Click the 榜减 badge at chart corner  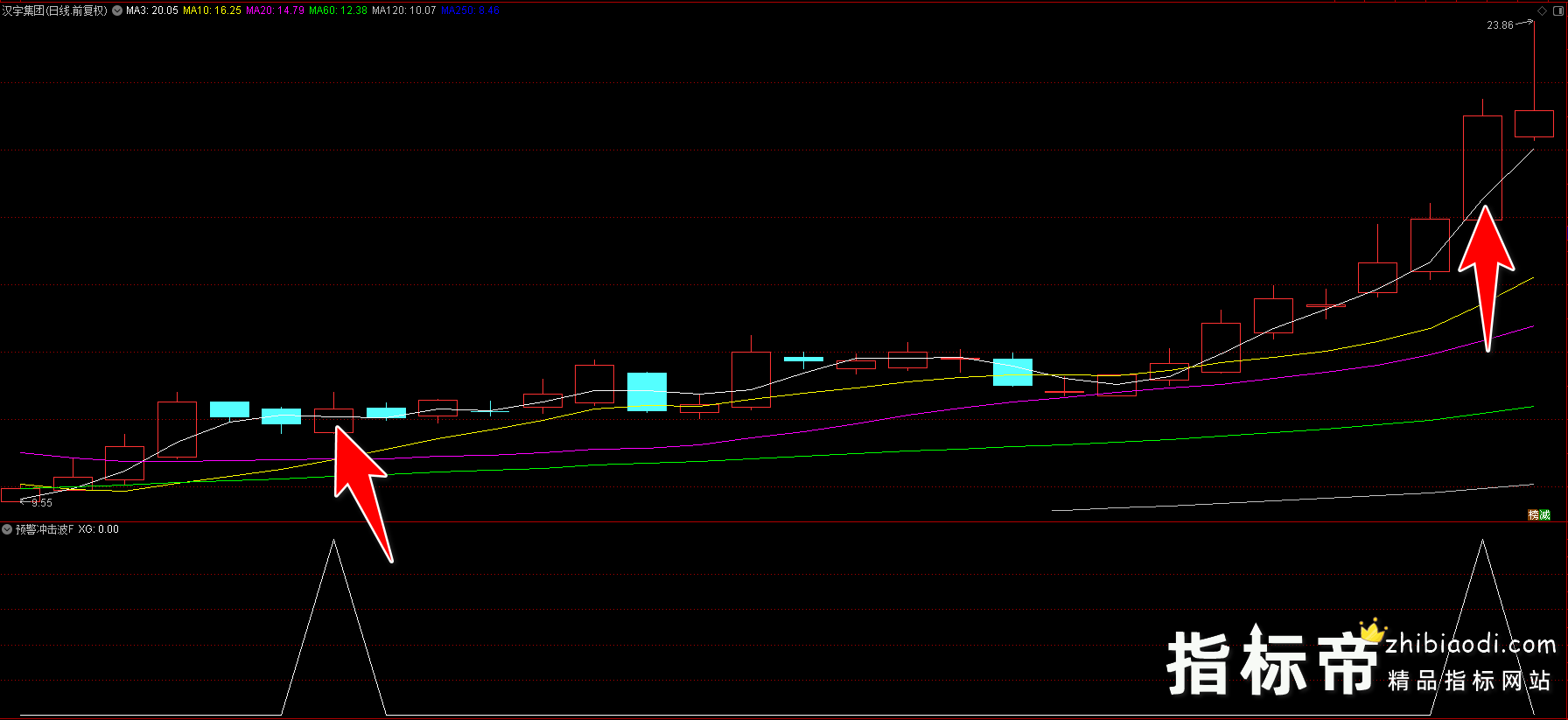(1539, 514)
